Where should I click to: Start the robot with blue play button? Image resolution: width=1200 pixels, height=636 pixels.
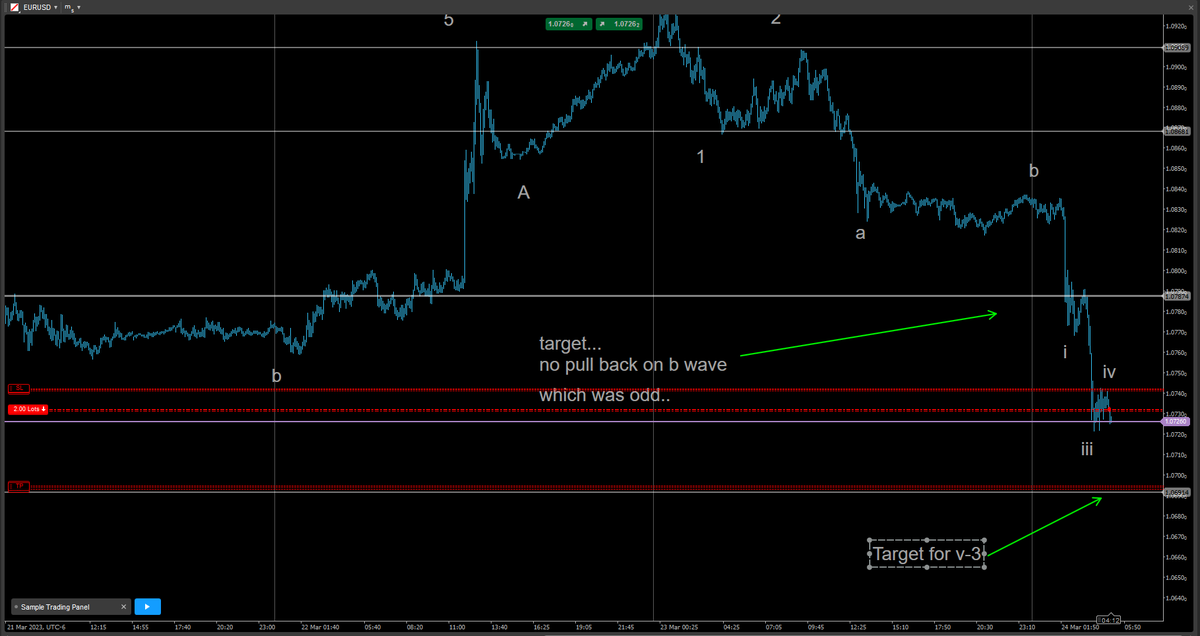[147, 606]
